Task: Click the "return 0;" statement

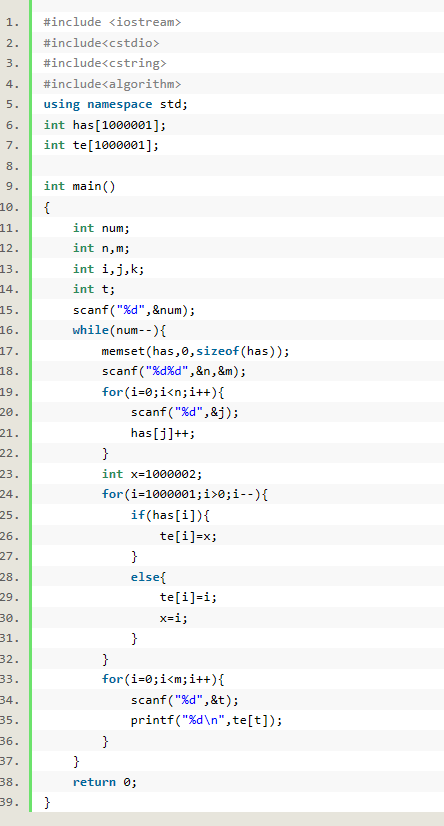Action: tap(105, 782)
